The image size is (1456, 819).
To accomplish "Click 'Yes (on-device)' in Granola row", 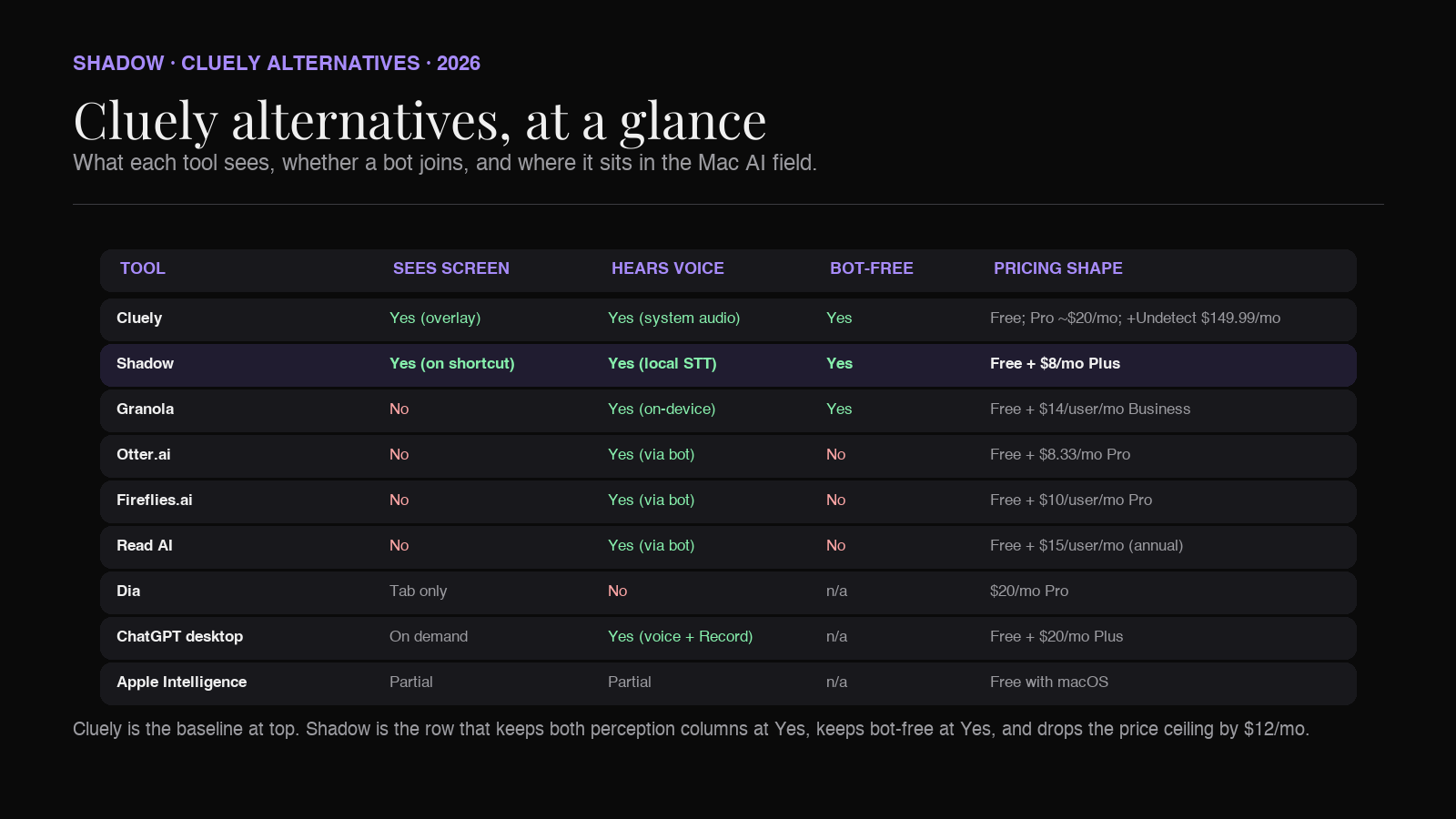I will click(662, 409).
